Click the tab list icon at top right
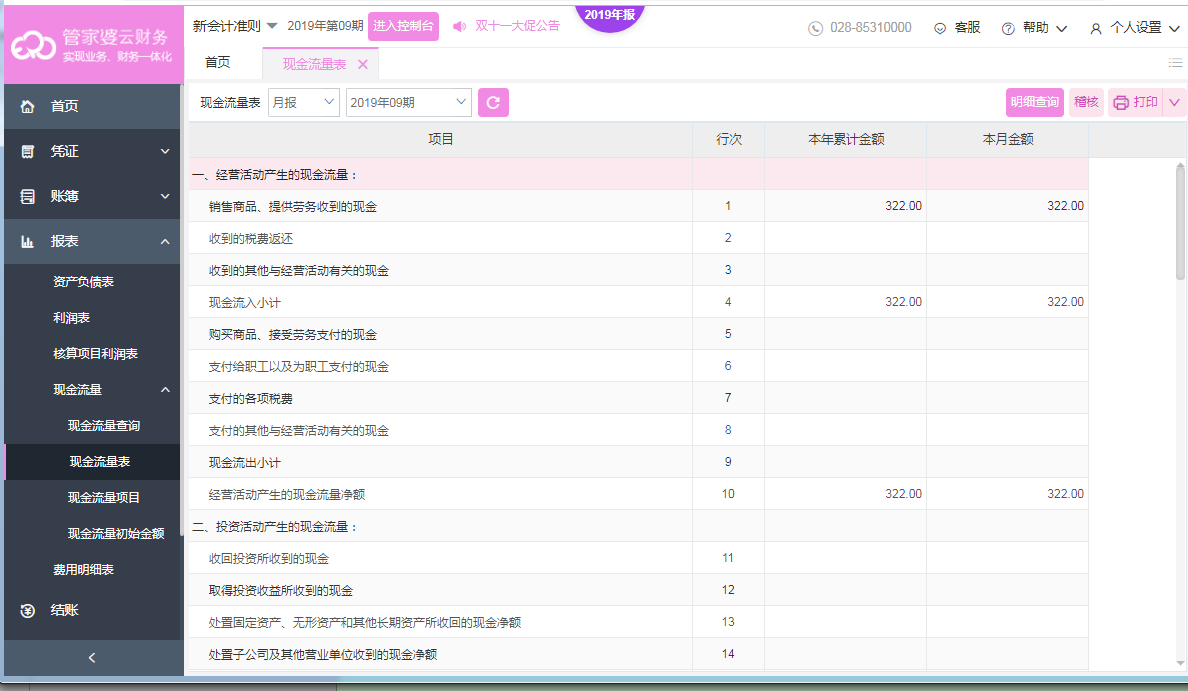Image resolution: width=1188 pixels, height=691 pixels. coord(1175,63)
